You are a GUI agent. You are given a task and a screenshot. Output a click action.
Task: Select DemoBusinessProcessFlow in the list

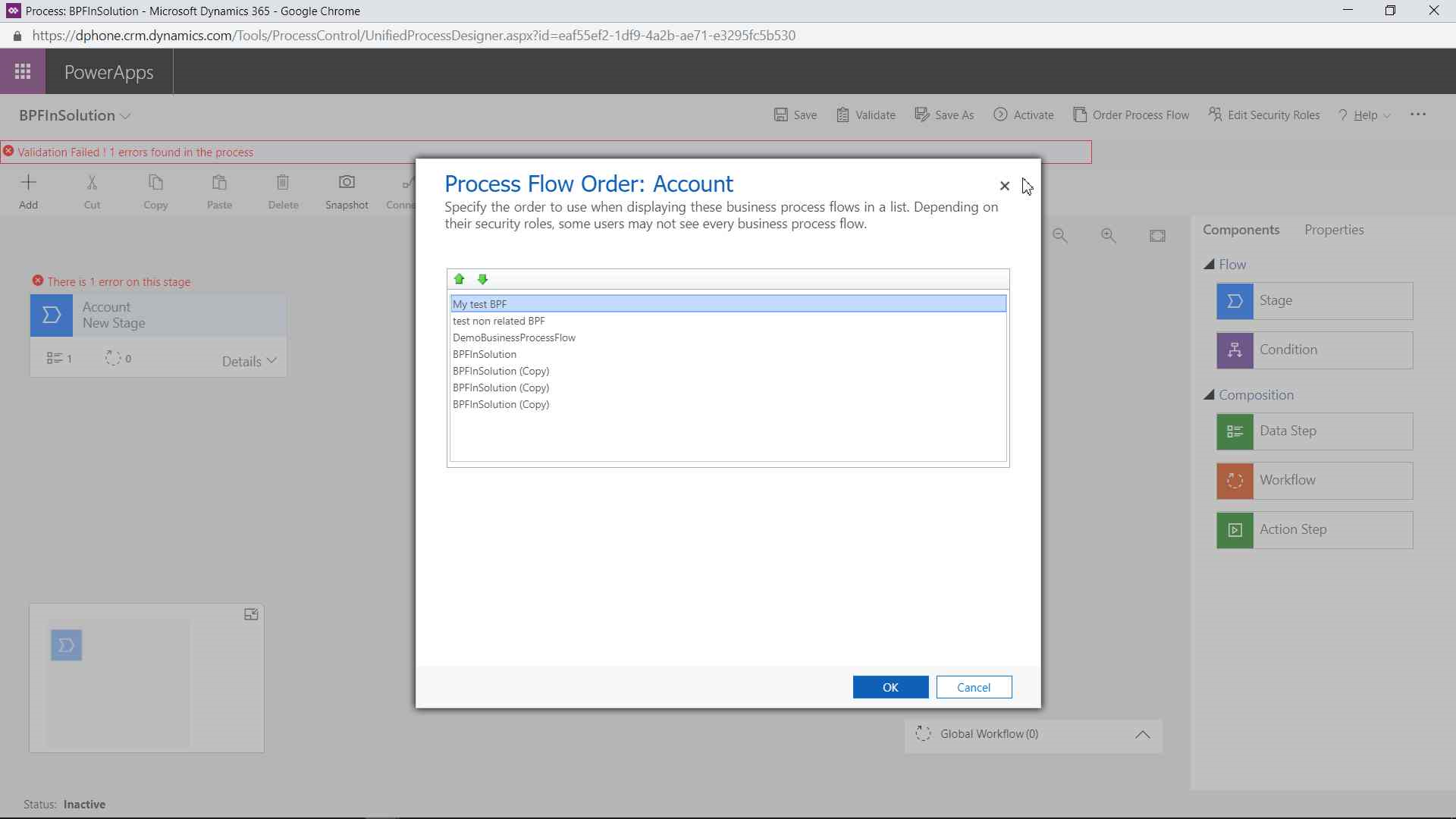pyautogui.click(x=513, y=337)
